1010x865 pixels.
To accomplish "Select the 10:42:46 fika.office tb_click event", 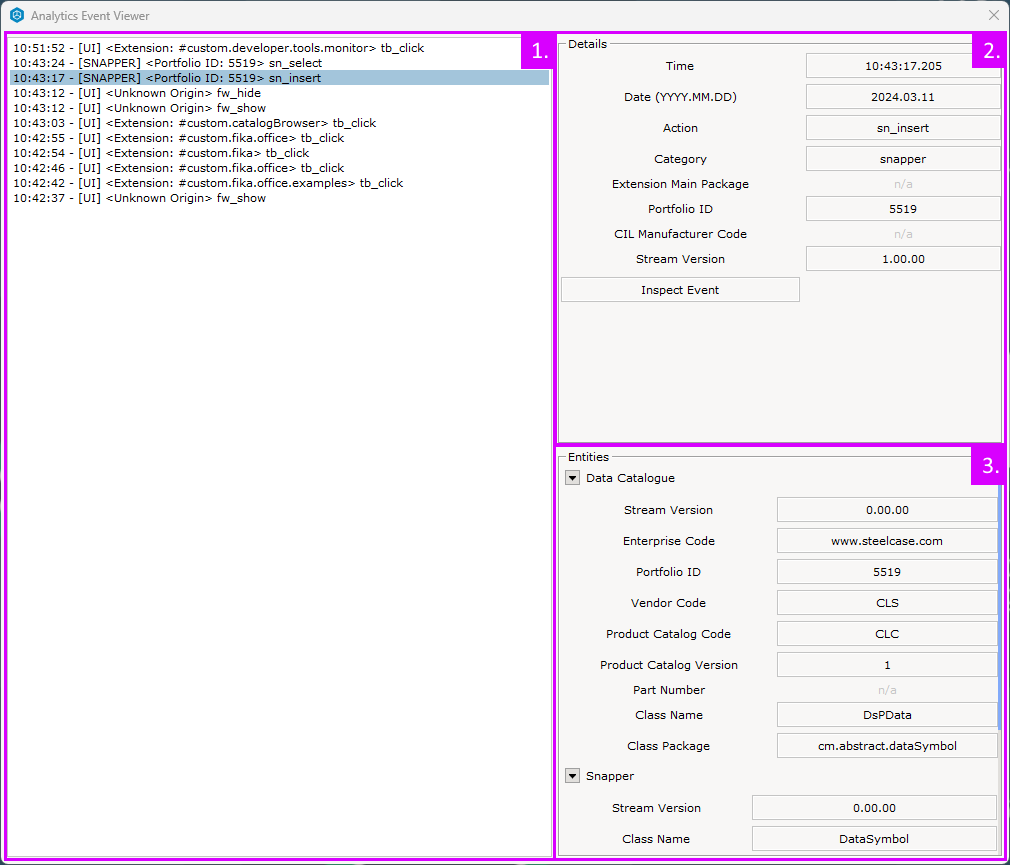I will [x=280, y=168].
